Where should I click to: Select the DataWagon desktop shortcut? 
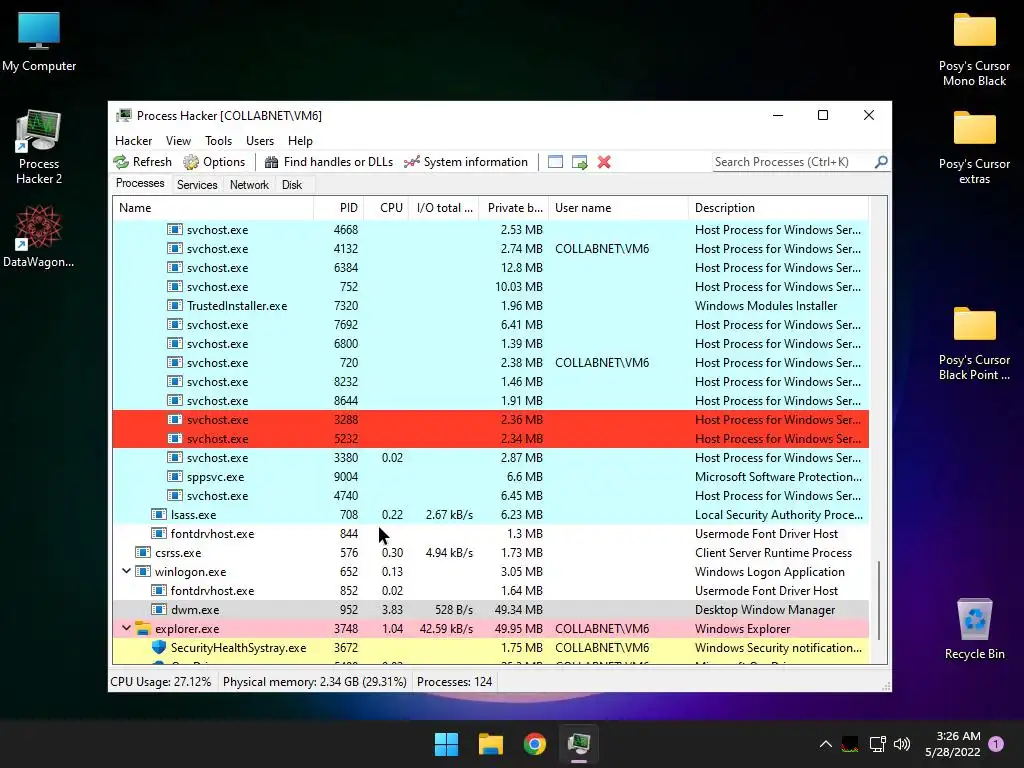pos(39,236)
